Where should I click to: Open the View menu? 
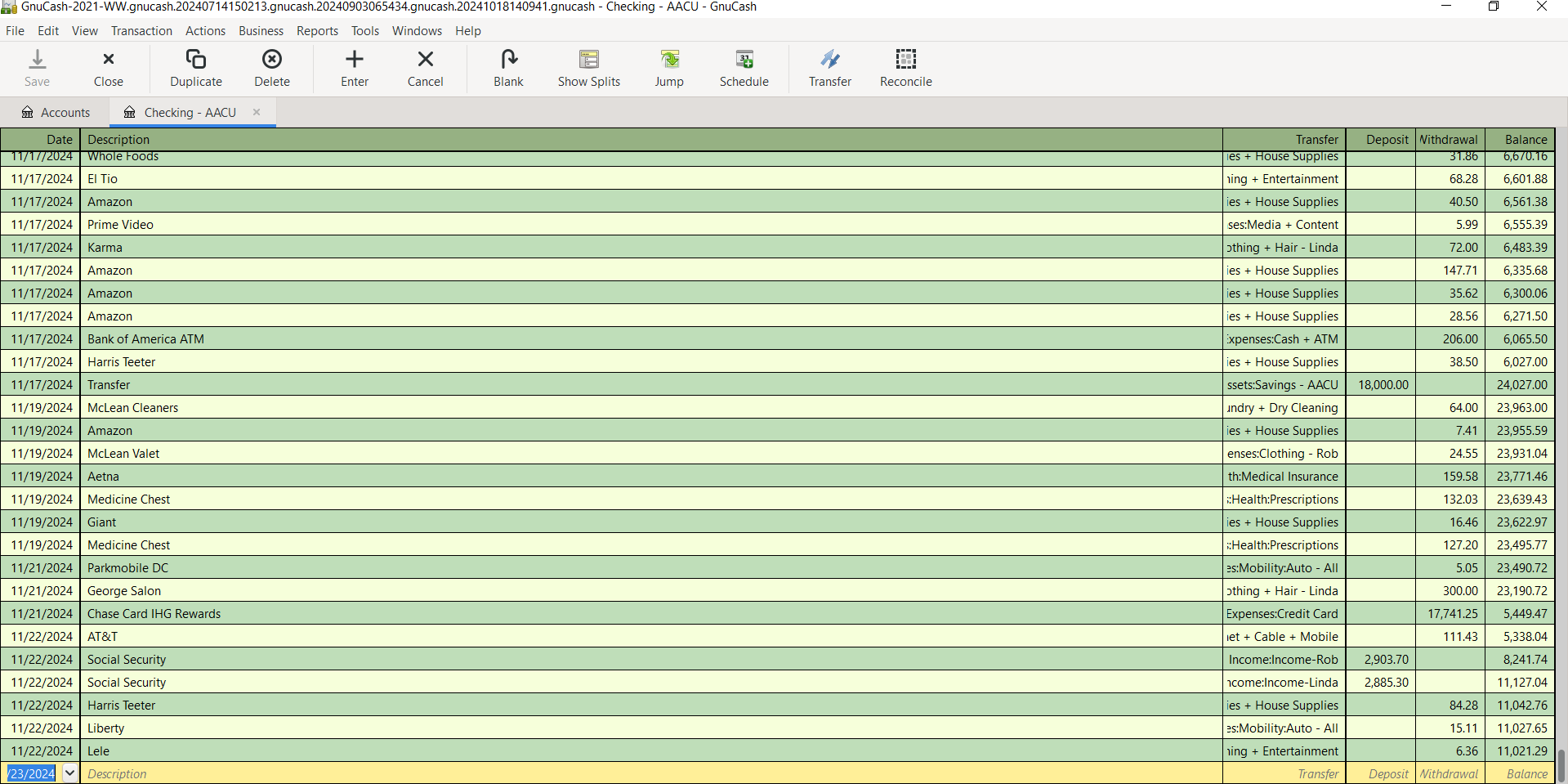pos(85,31)
